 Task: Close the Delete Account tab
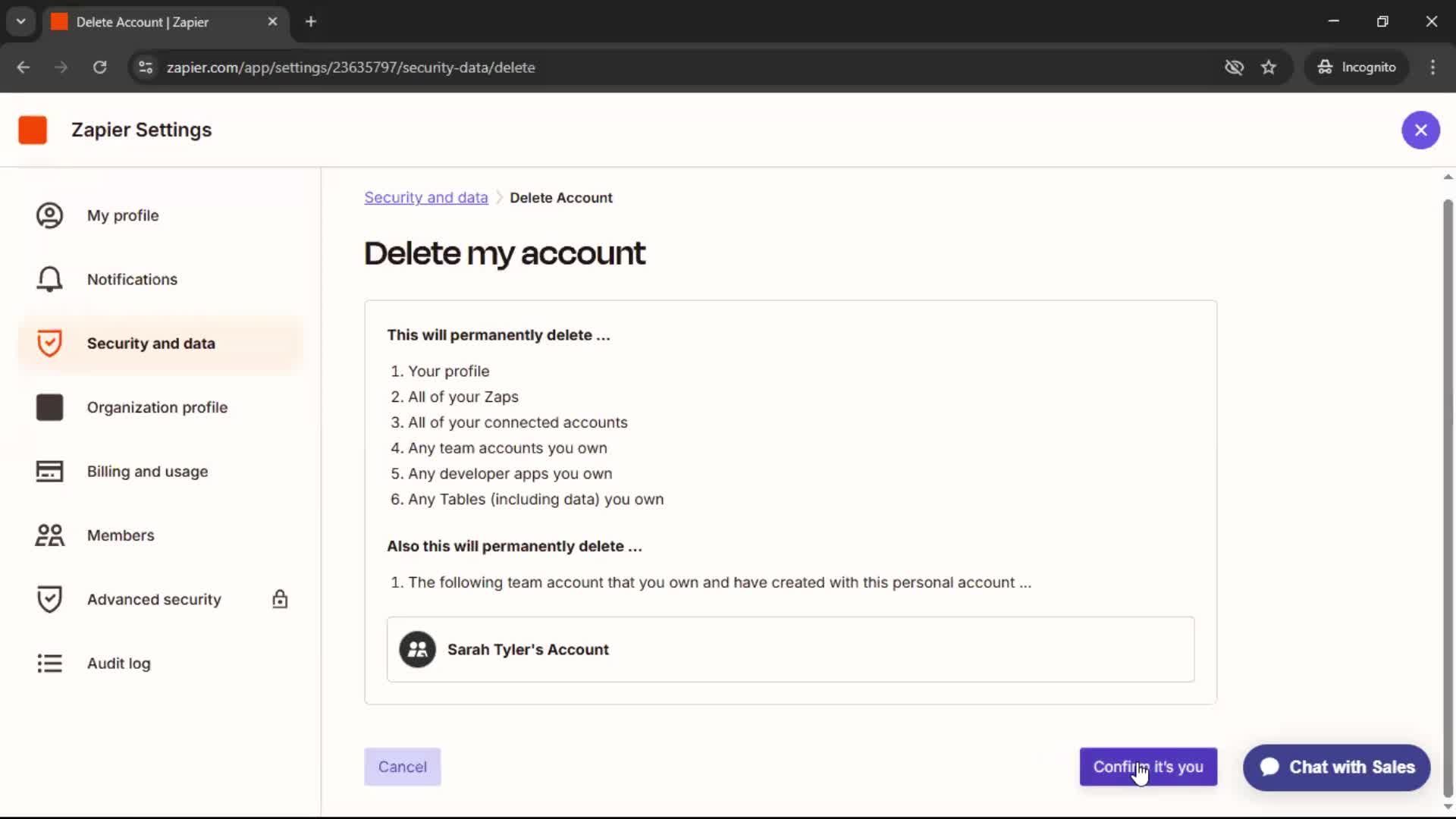272,22
